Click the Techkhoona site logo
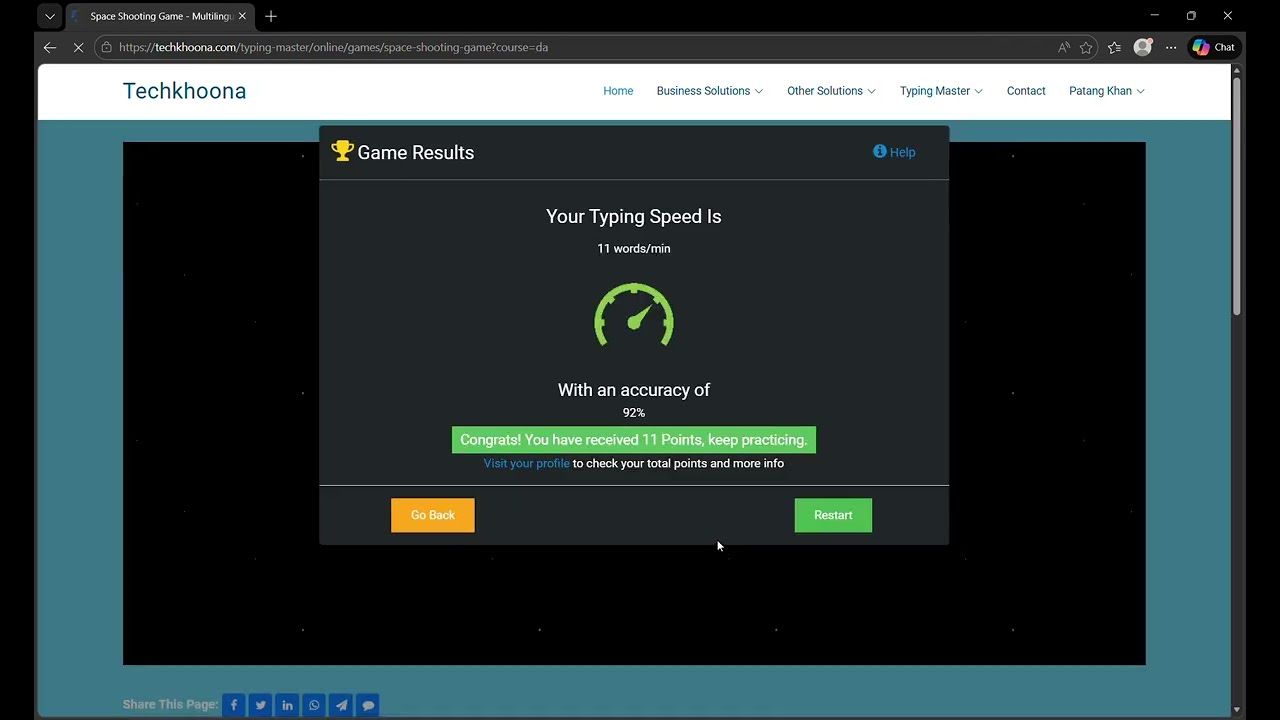Viewport: 1280px width, 720px height. tap(184, 91)
